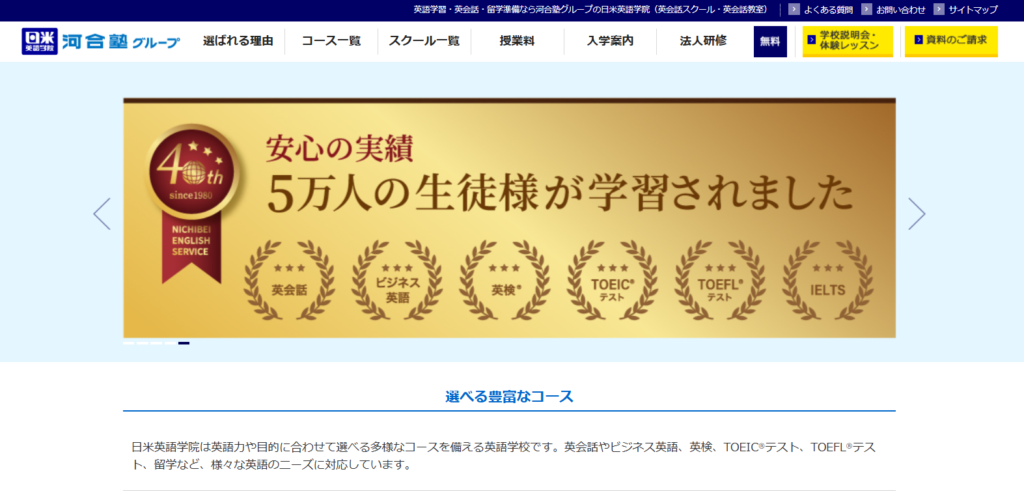The height and width of the screenshot is (491, 1024).
Task: Click the top tagline 英語学習・英会話 text
Action: tap(592, 10)
